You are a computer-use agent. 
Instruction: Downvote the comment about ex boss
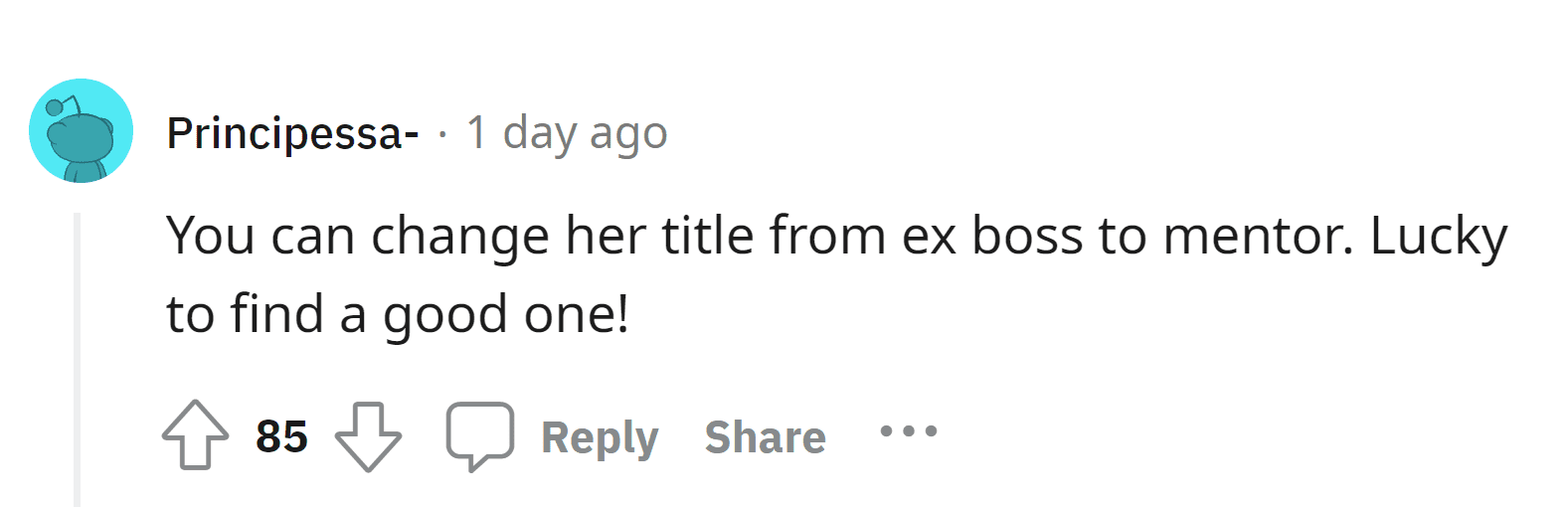(368, 435)
